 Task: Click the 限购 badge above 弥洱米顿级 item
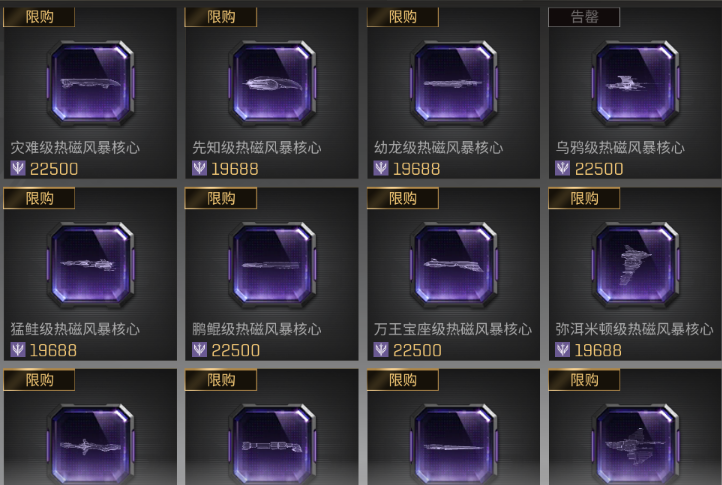pyautogui.click(x=584, y=199)
